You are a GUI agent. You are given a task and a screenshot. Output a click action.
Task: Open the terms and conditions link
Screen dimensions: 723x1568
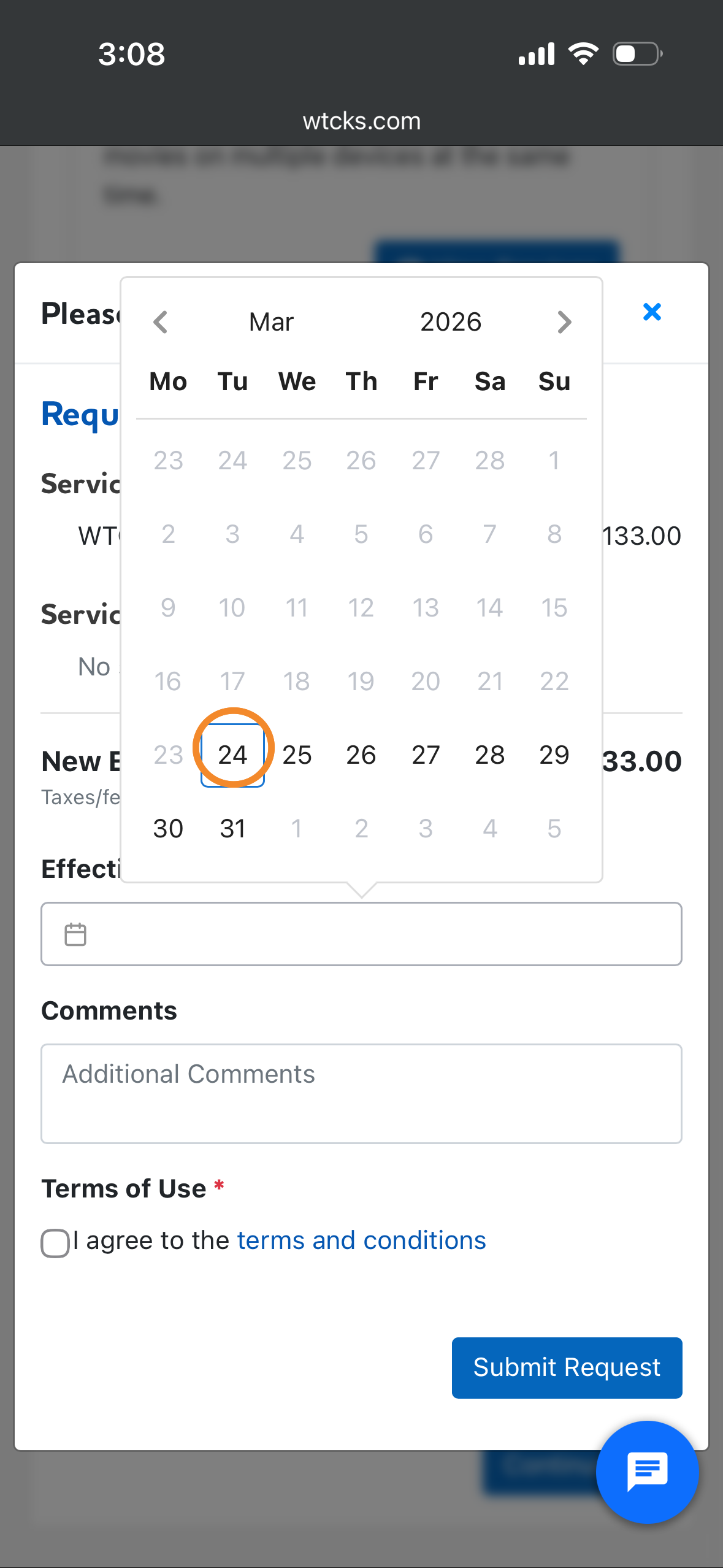pos(361,1240)
